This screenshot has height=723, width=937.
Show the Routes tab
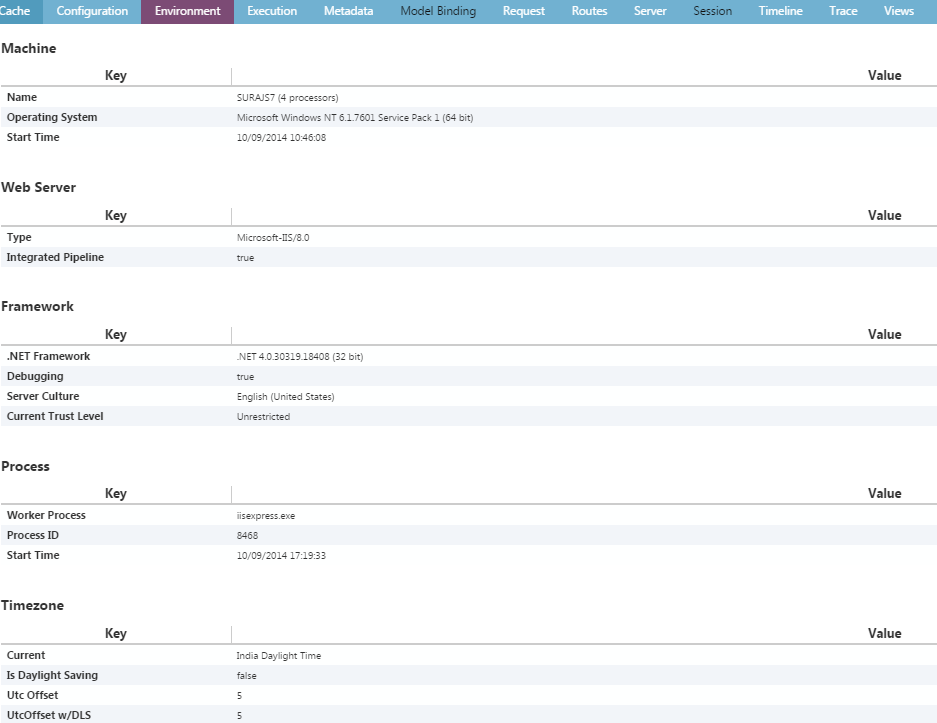[589, 11]
